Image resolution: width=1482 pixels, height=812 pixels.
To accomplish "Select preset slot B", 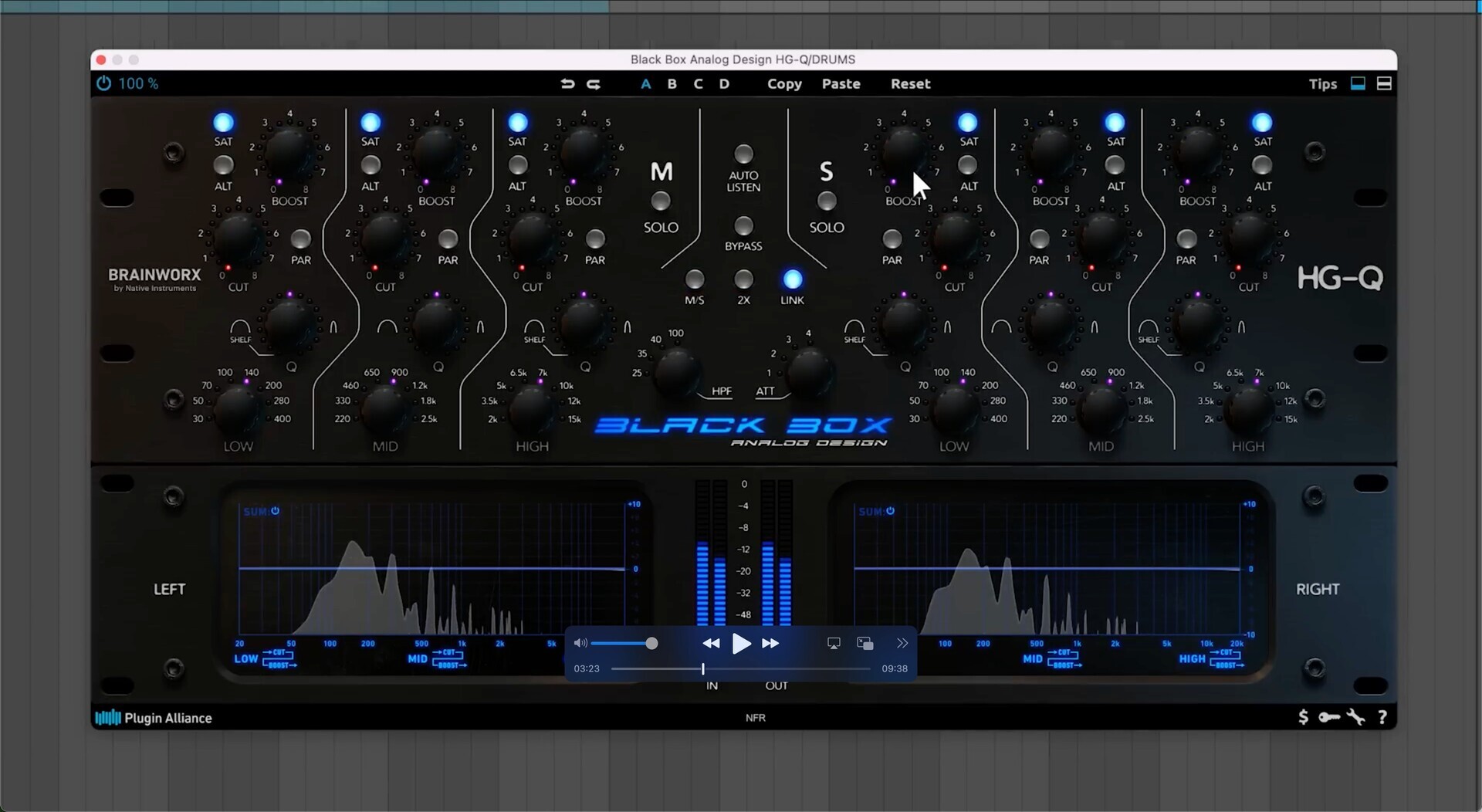I will [672, 83].
